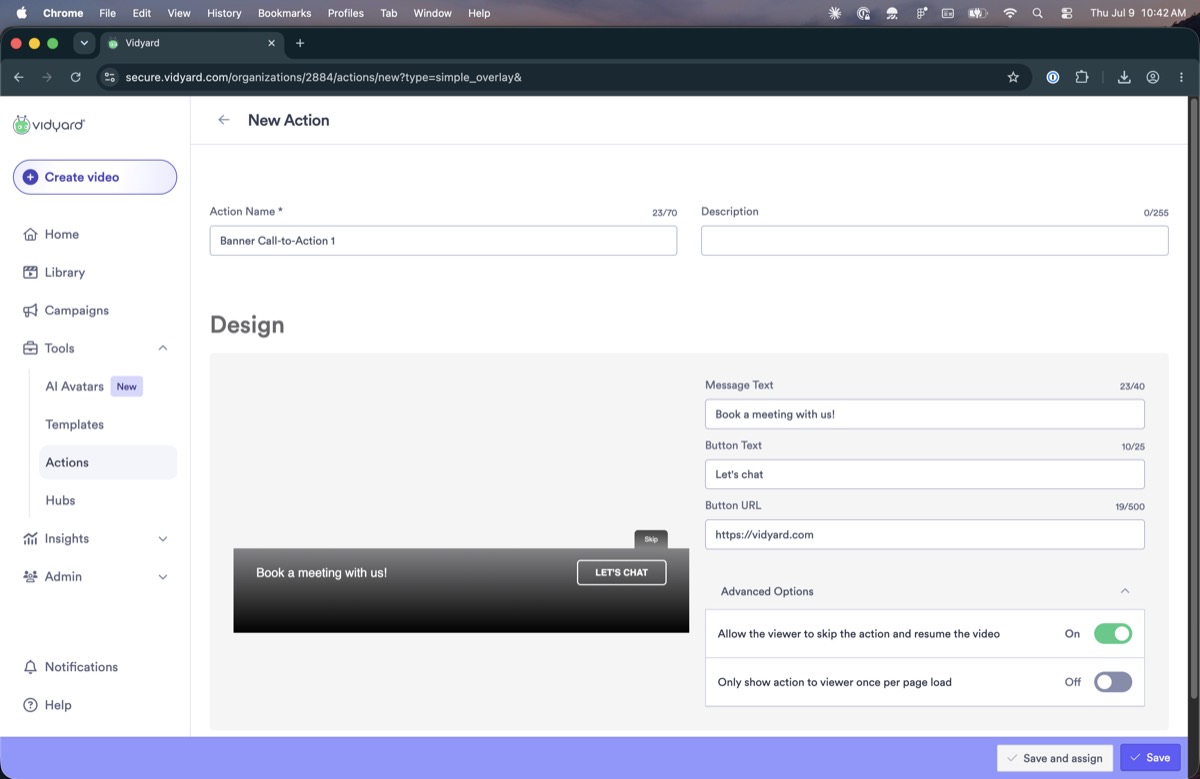Viewport: 1200px width, 779px height.
Task: Click the Design heading
Action: [x=247, y=325]
